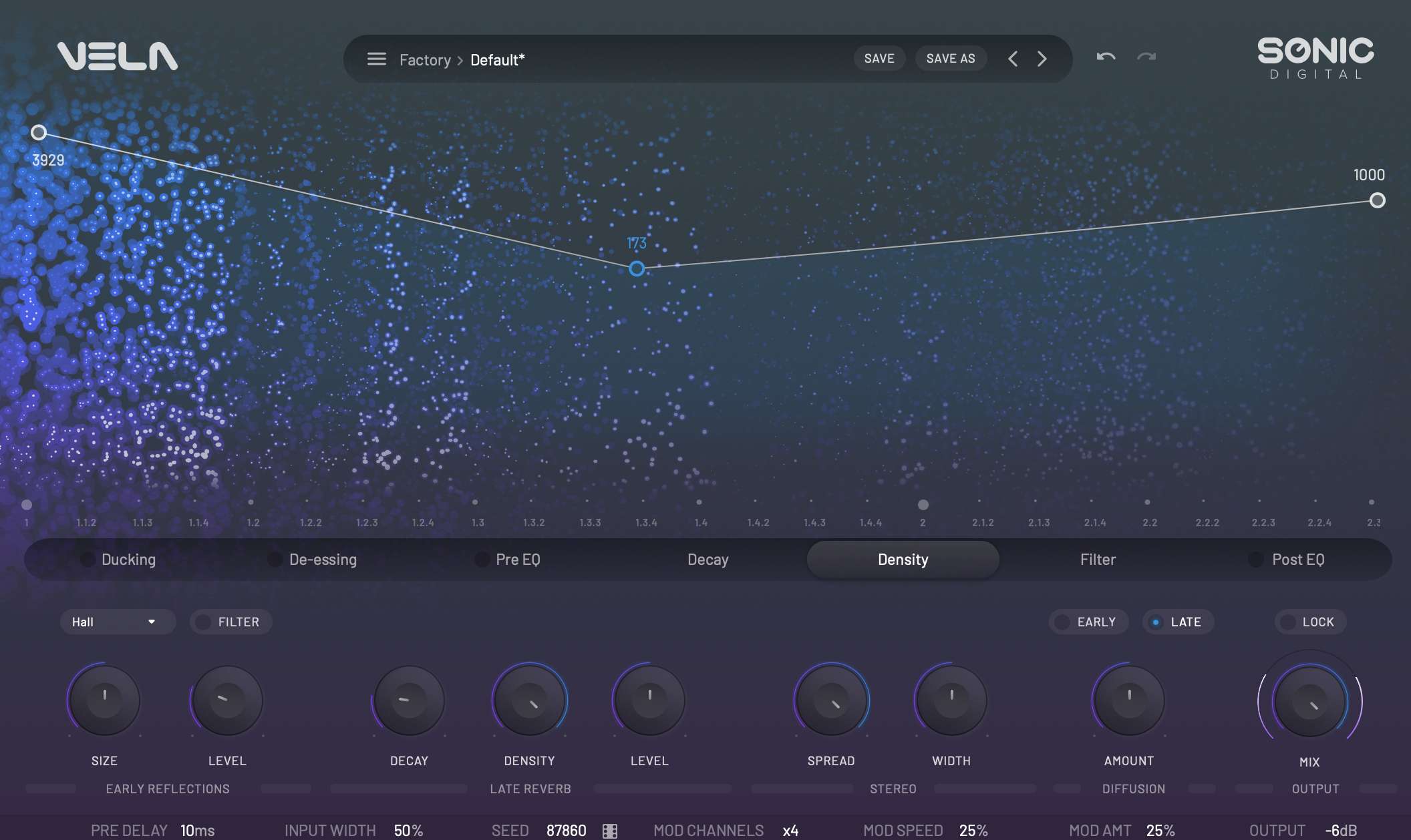Screen dimensions: 1411x840
Task: Toggle the Ducking enable dot
Action: [x=88, y=560]
